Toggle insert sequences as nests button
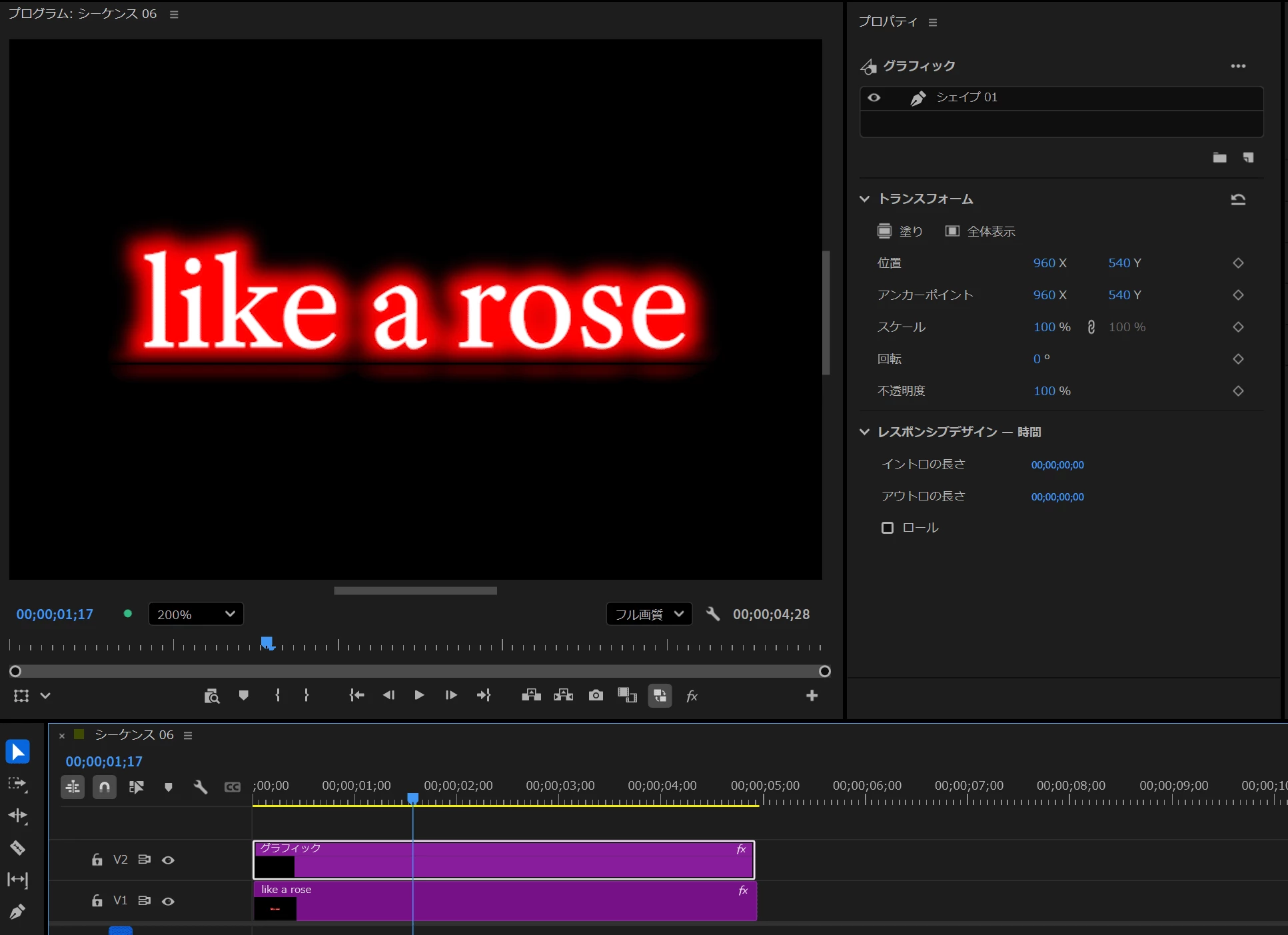This screenshot has height=935, width=1288. click(73, 787)
